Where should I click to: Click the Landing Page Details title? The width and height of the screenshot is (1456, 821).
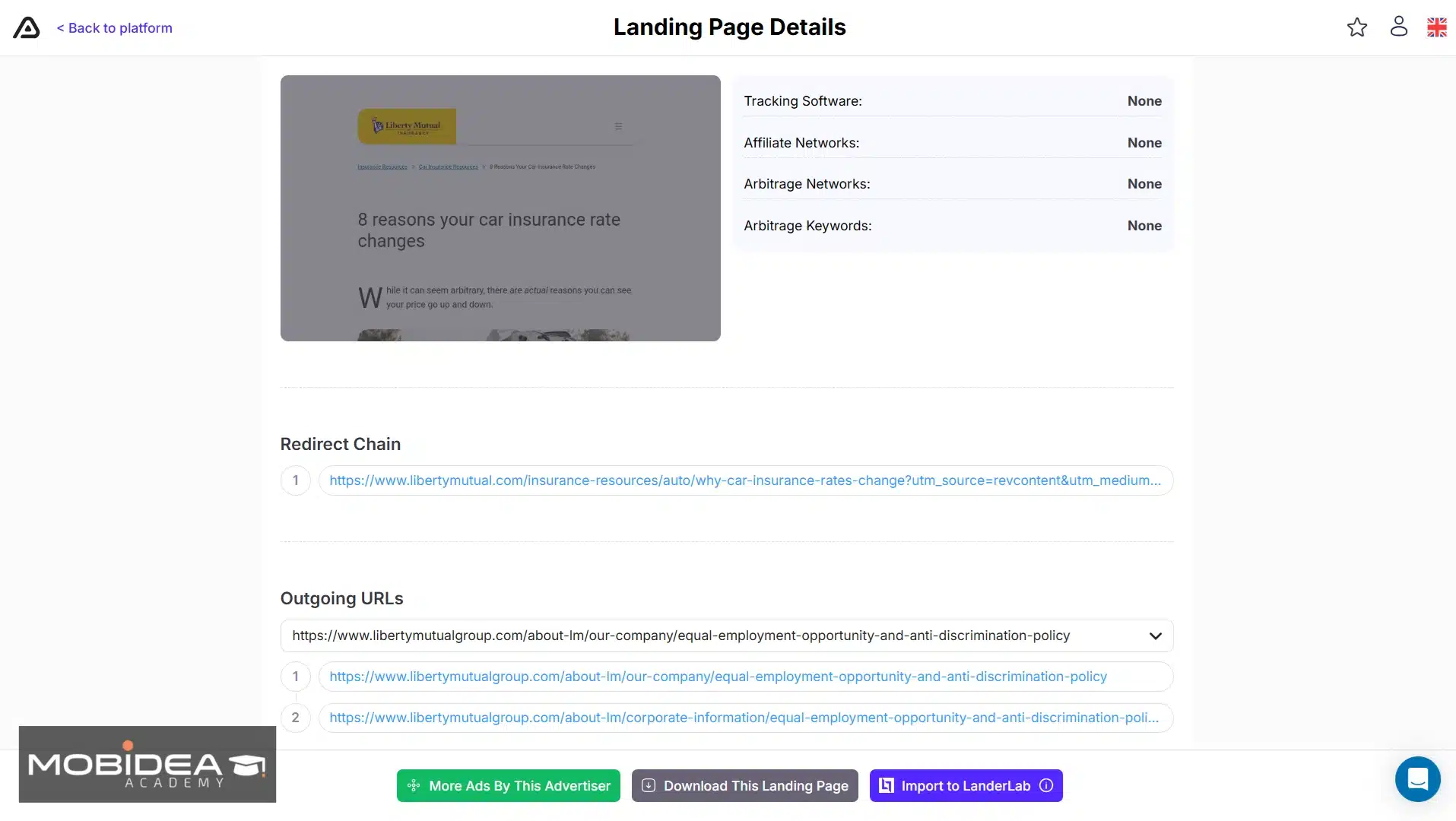[x=730, y=27]
